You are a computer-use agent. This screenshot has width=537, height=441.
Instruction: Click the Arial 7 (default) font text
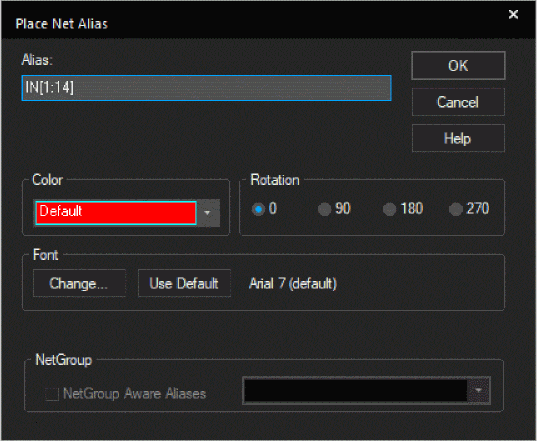293,284
